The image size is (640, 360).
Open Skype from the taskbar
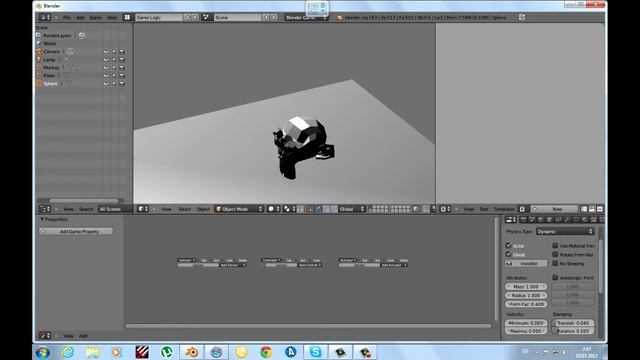click(315, 352)
